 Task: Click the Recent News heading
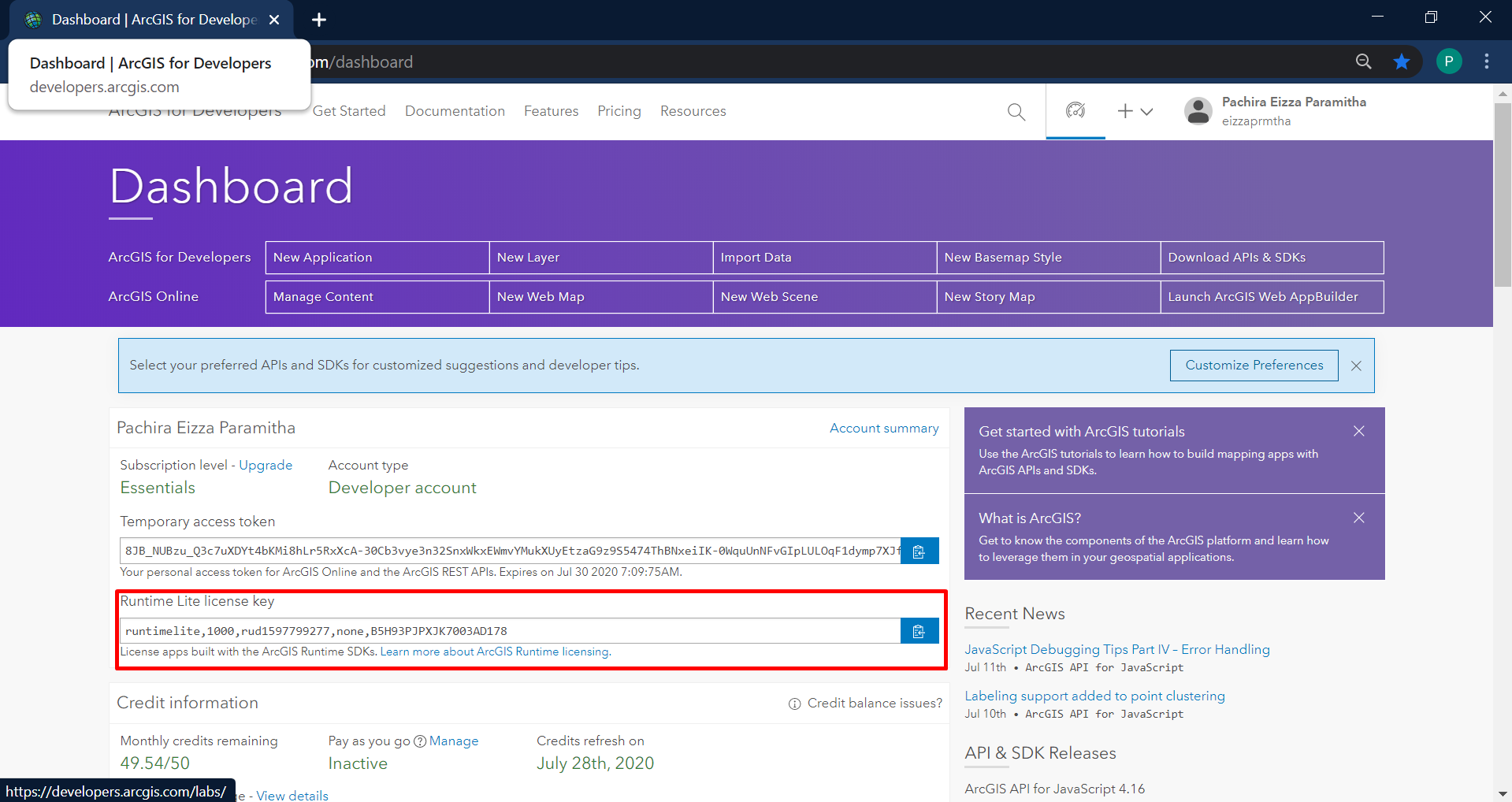1015,614
